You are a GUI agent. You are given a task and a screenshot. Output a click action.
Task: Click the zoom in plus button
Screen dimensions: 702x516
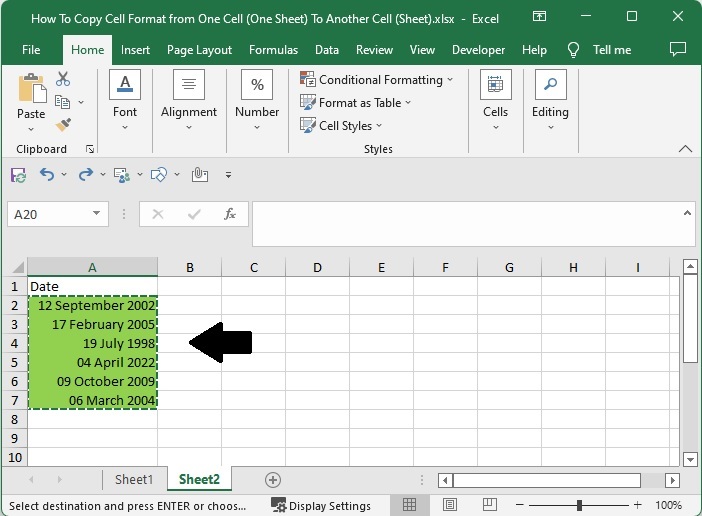(x=638, y=505)
